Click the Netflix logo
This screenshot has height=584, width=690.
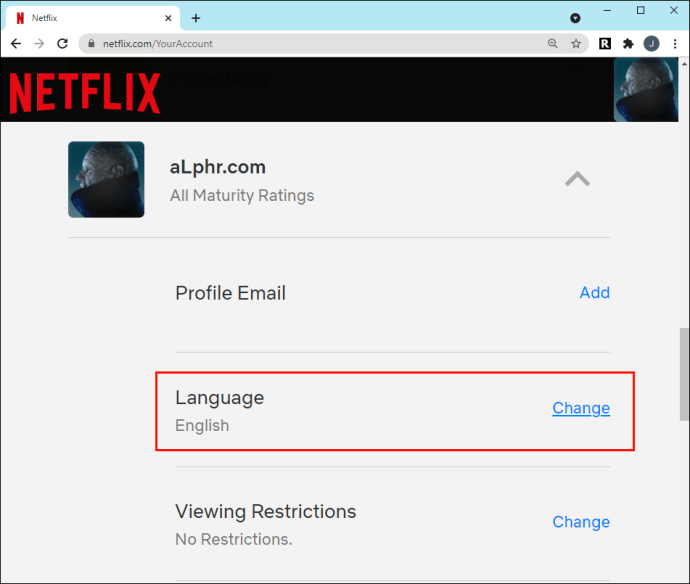tap(85, 93)
